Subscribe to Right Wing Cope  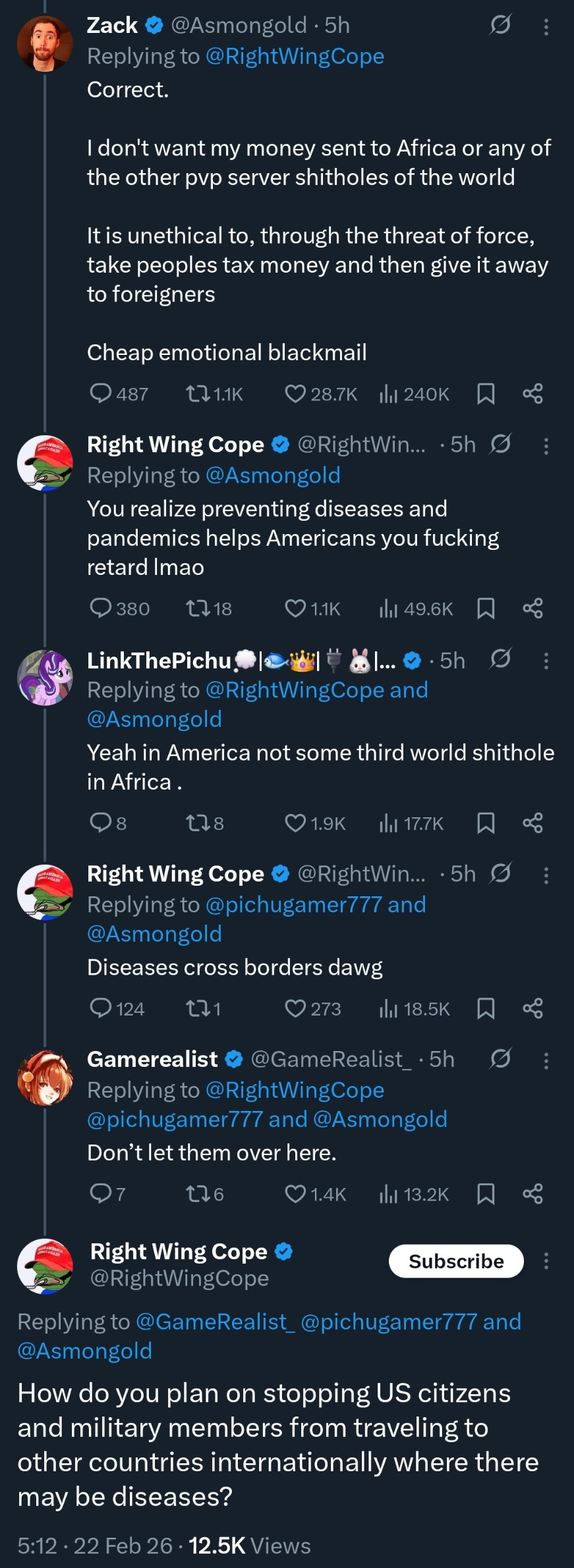tap(456, 1261)
